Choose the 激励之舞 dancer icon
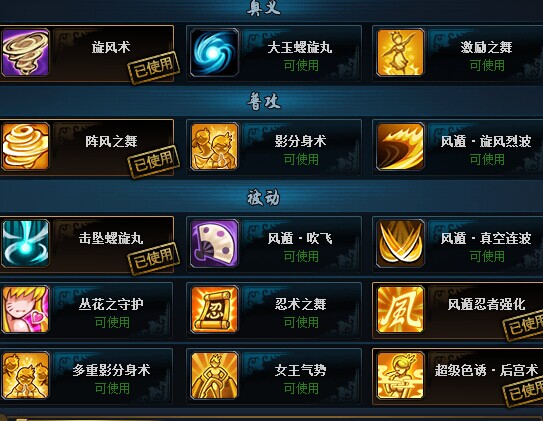This screenshot has height=421, width=543. coord(400,53)
